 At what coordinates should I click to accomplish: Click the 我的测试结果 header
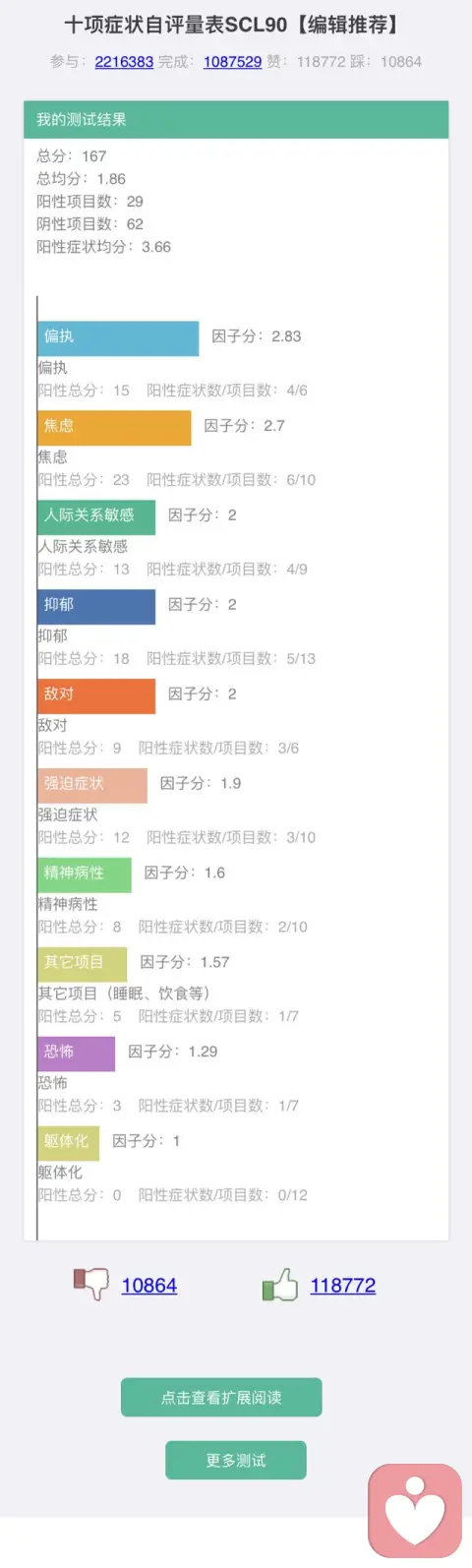tap(236, 119)
